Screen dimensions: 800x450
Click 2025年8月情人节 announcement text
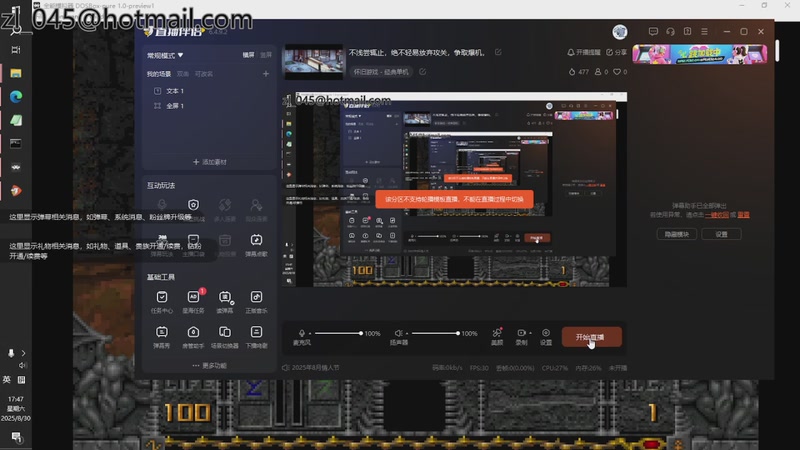pos(315,368)
